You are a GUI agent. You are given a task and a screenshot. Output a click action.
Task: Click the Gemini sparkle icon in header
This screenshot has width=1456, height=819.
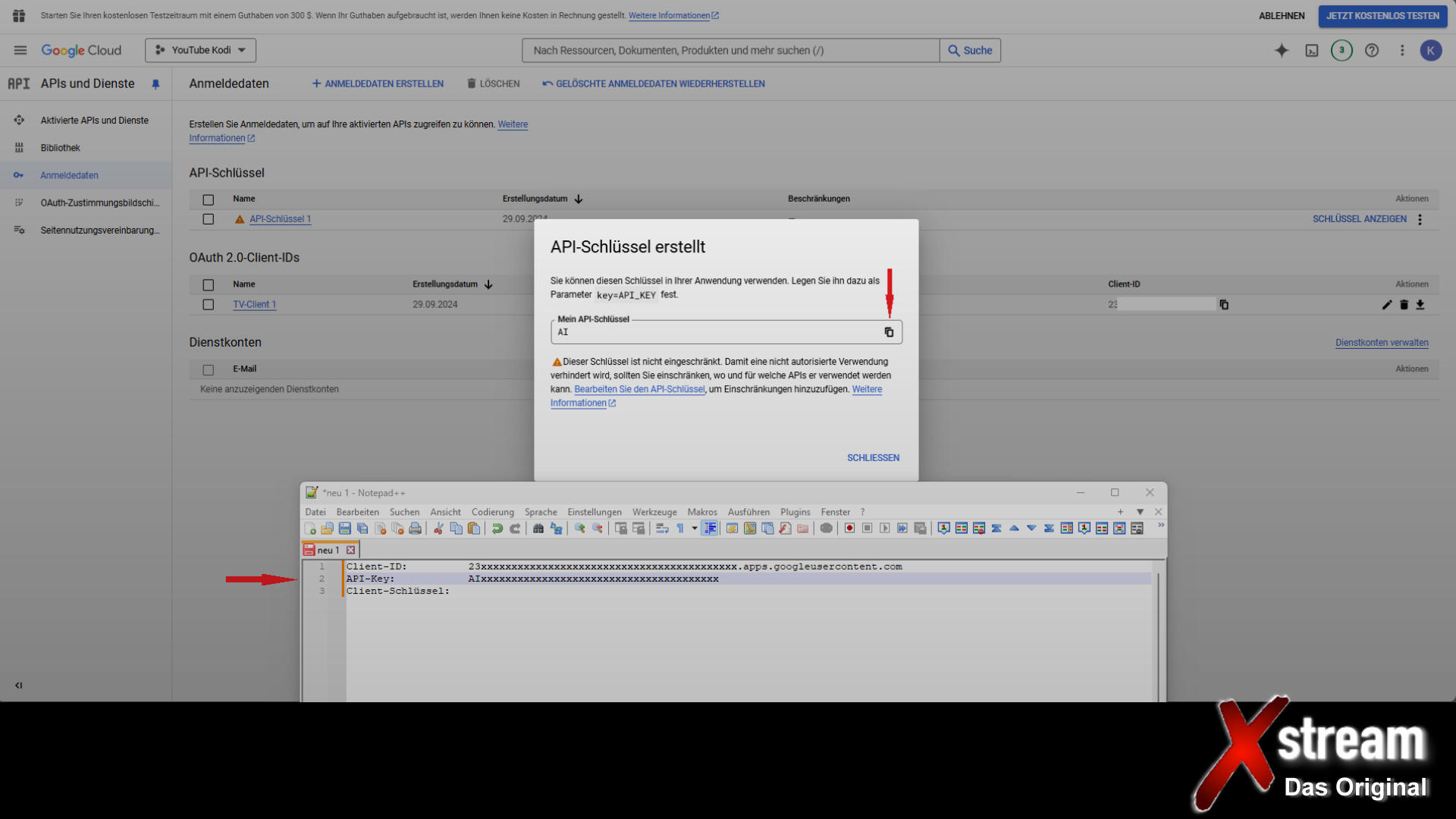1282,50
